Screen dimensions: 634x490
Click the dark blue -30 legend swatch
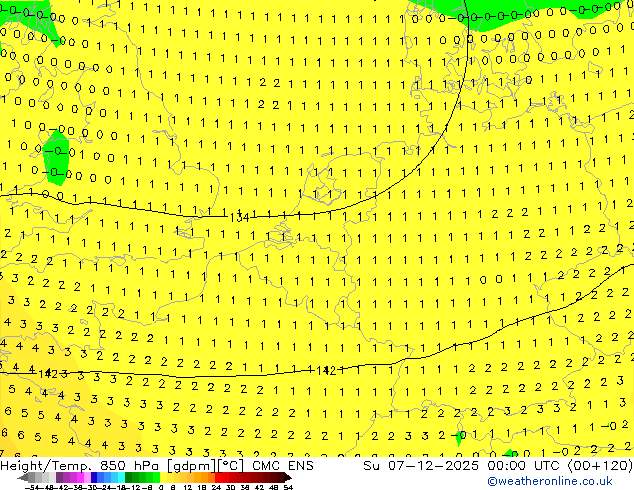tap(94, 478)
